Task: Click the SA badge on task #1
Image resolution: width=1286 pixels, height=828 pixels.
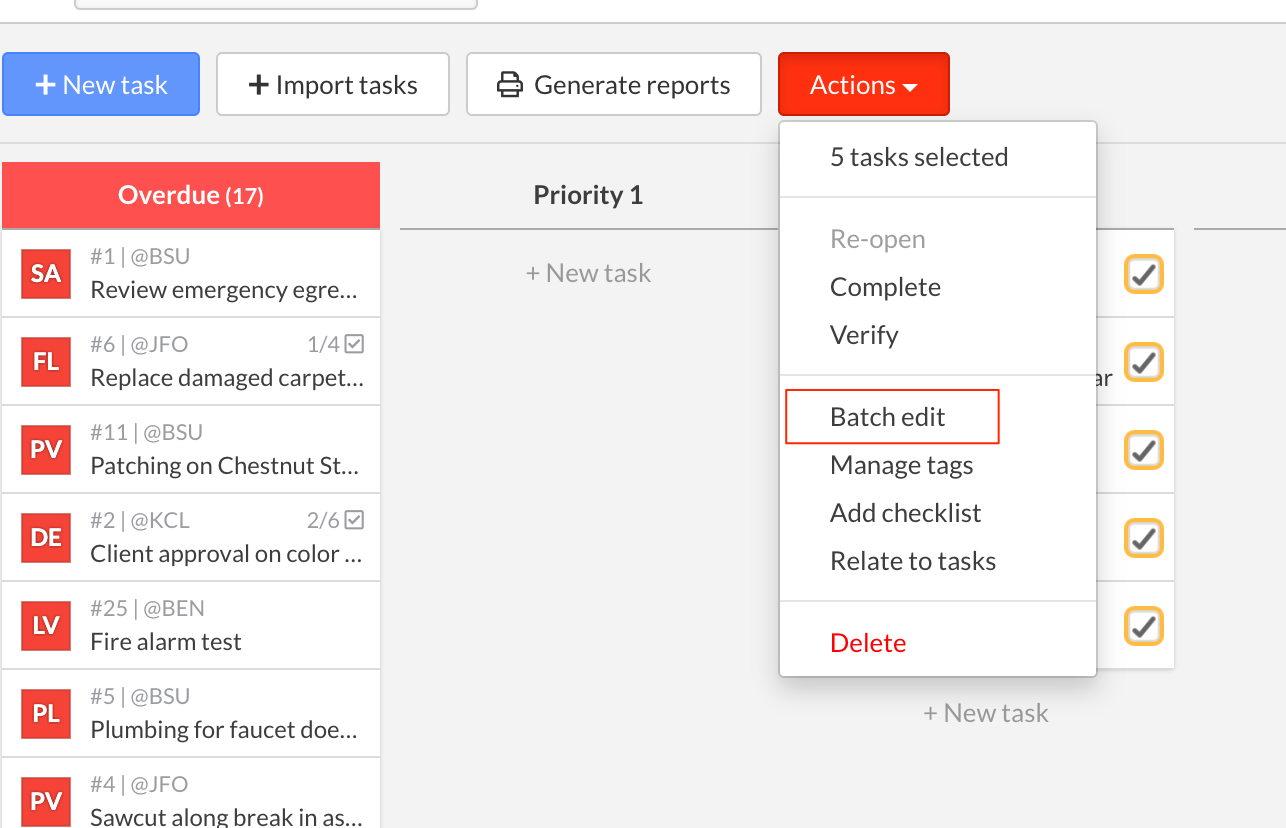Action: [x=46, y=274]
